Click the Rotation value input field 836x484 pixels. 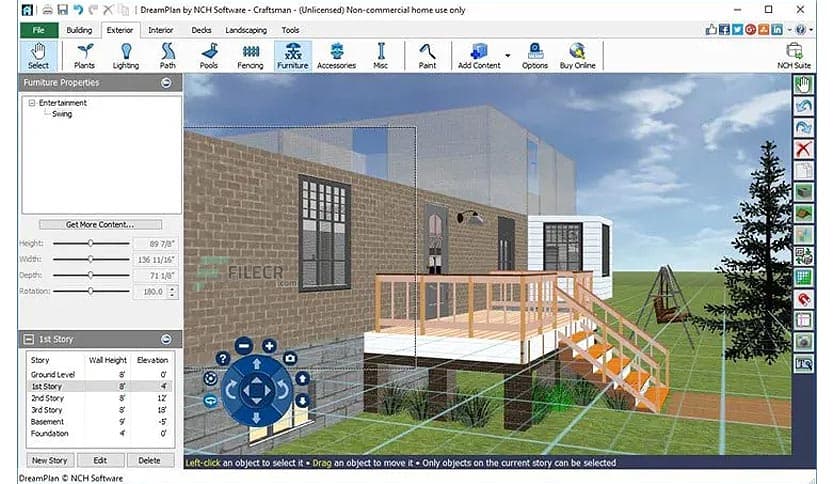click(150, 292)
